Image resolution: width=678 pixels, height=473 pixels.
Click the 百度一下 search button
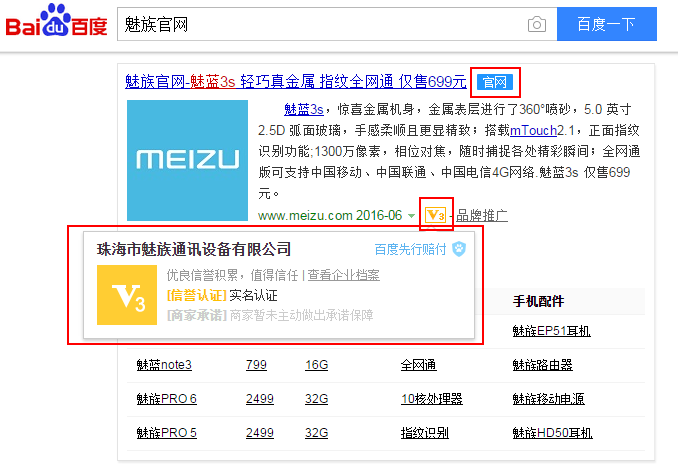click(x=607, y=24)
